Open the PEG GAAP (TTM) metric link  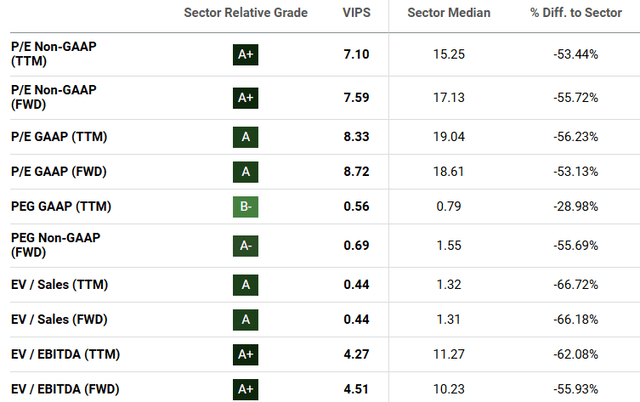coord(61,207)
